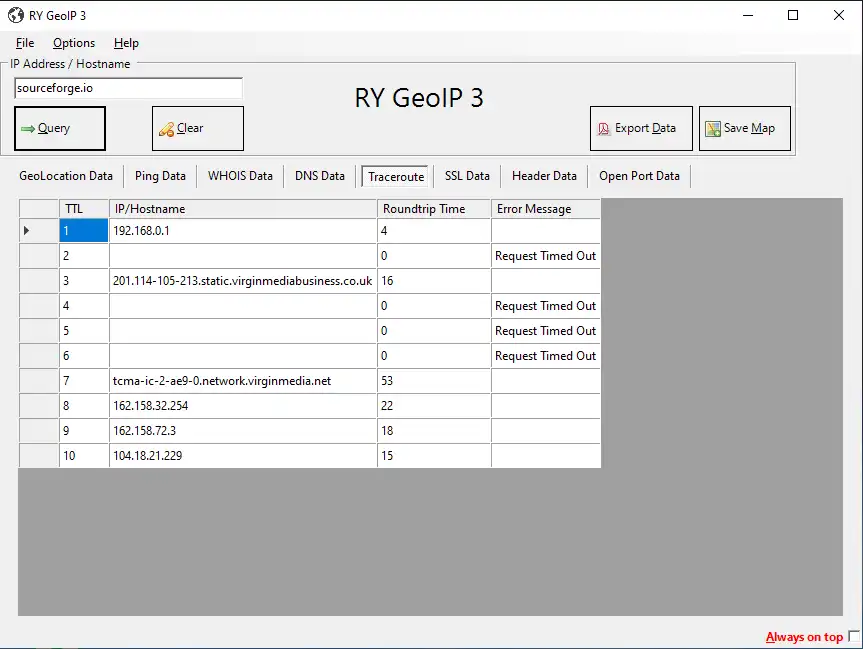This screenshot has width=863, height=649.
Task: Click the roundtrip time value 53
Action: coord(434,381)
